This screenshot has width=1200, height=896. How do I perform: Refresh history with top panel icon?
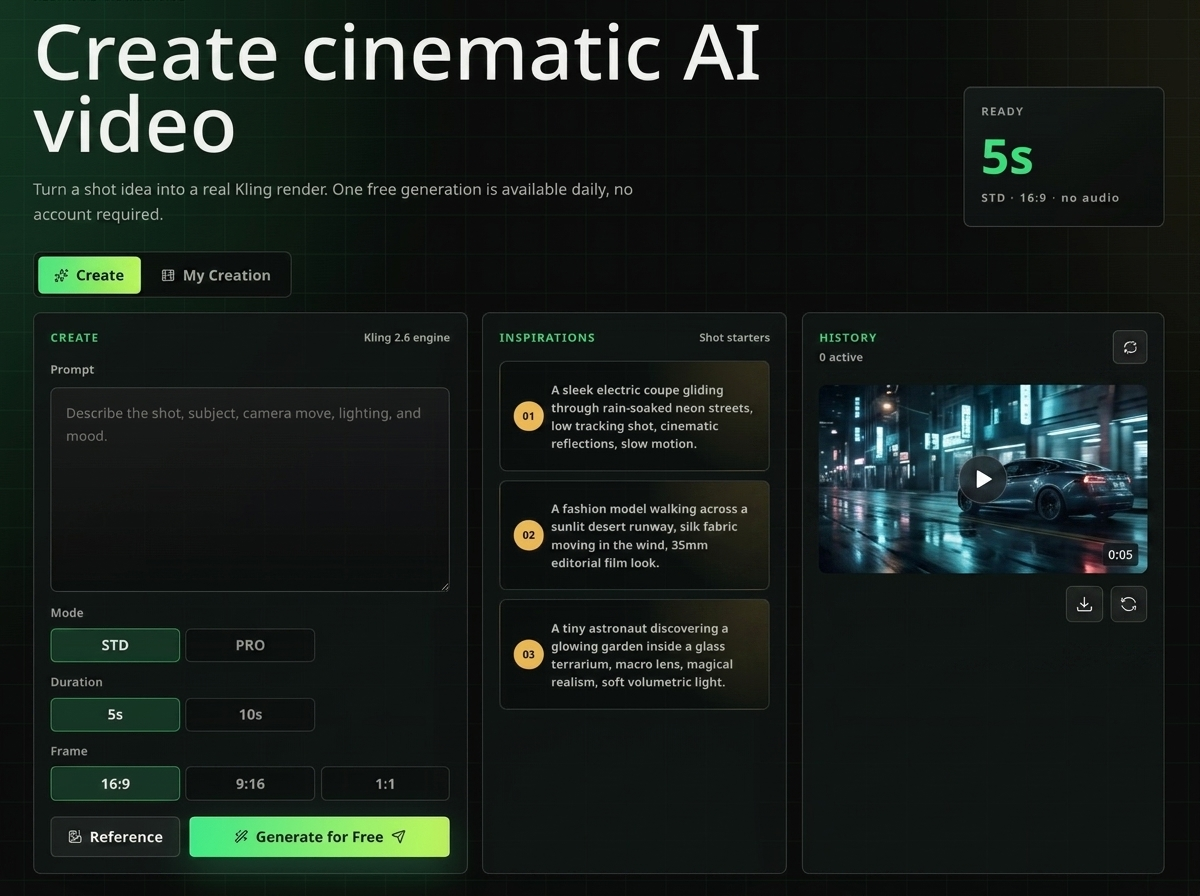pyautogui.click(x=1130, y=347)
